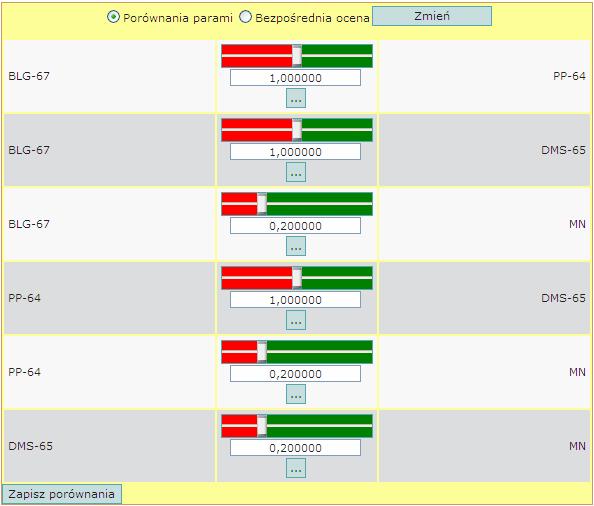Click value field for BLG-67 vs DMS-65
Screen dimensions: 594x506
[x=295, y=152]
